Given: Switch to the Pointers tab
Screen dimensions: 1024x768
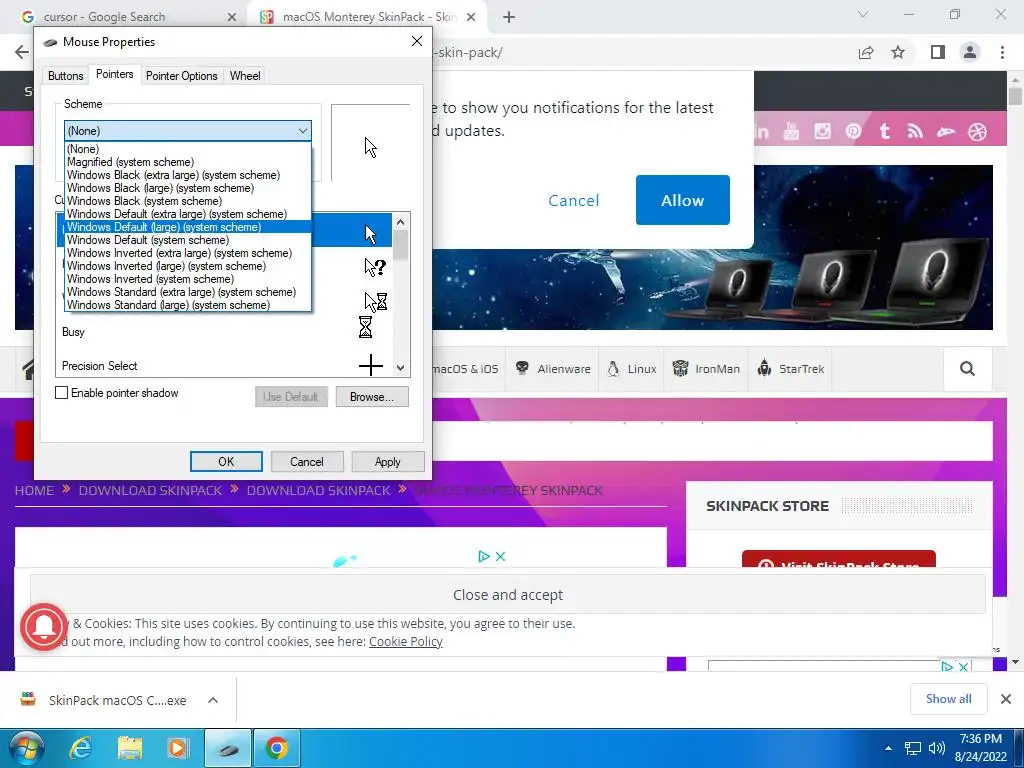Looking at the screenshot, I should pos(114,74).
